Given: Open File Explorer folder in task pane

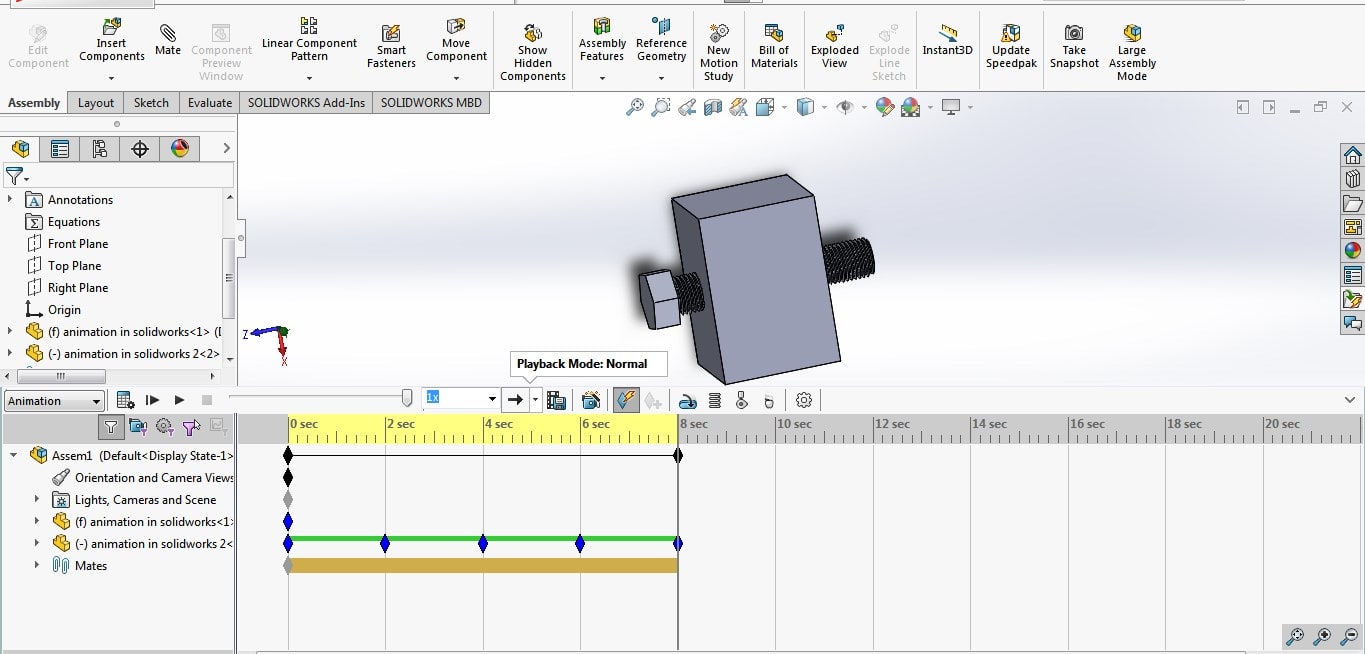Looking at the screenshot, I should (1352, 203).
